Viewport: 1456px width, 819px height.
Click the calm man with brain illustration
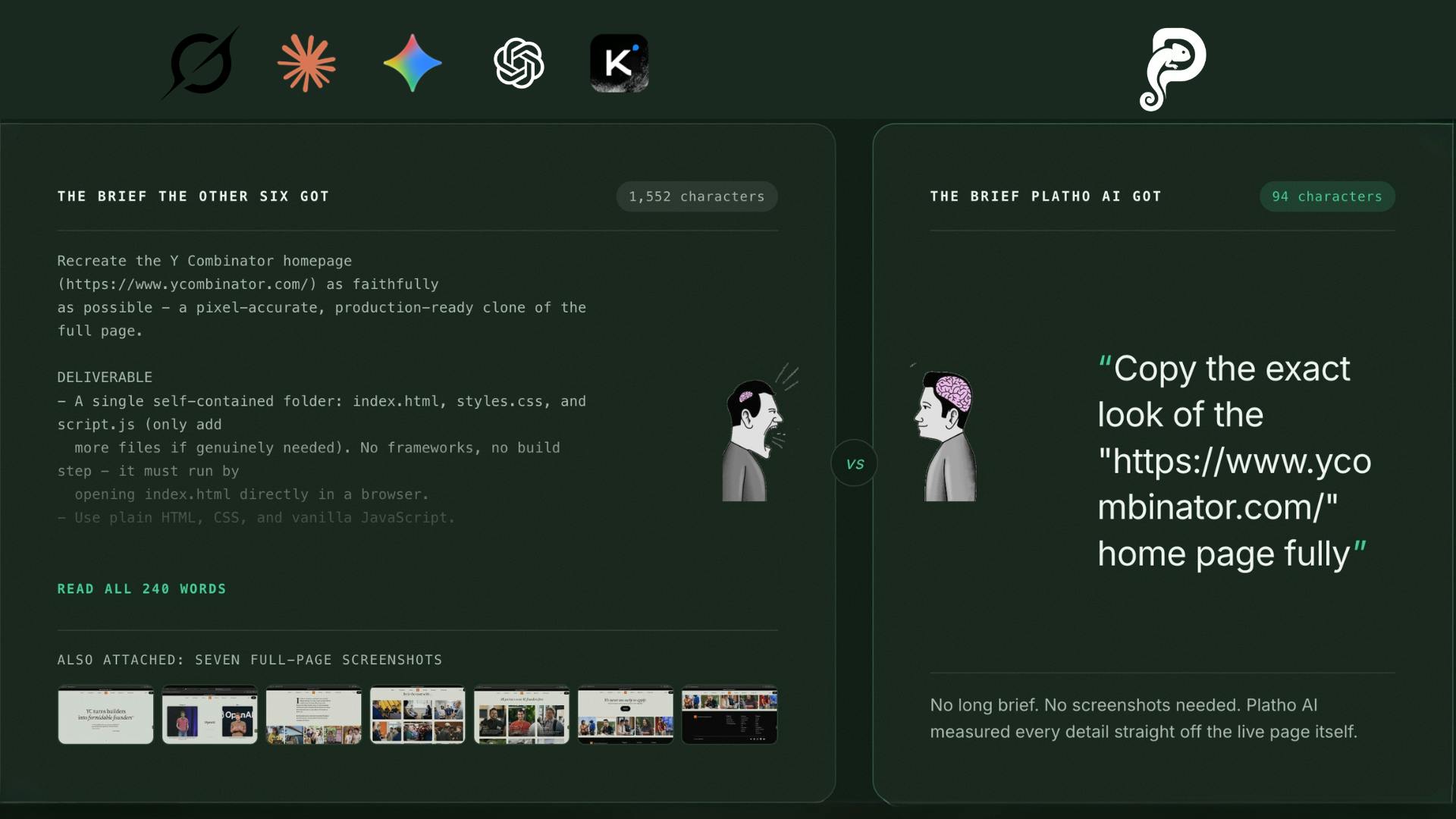coord(946,435)
